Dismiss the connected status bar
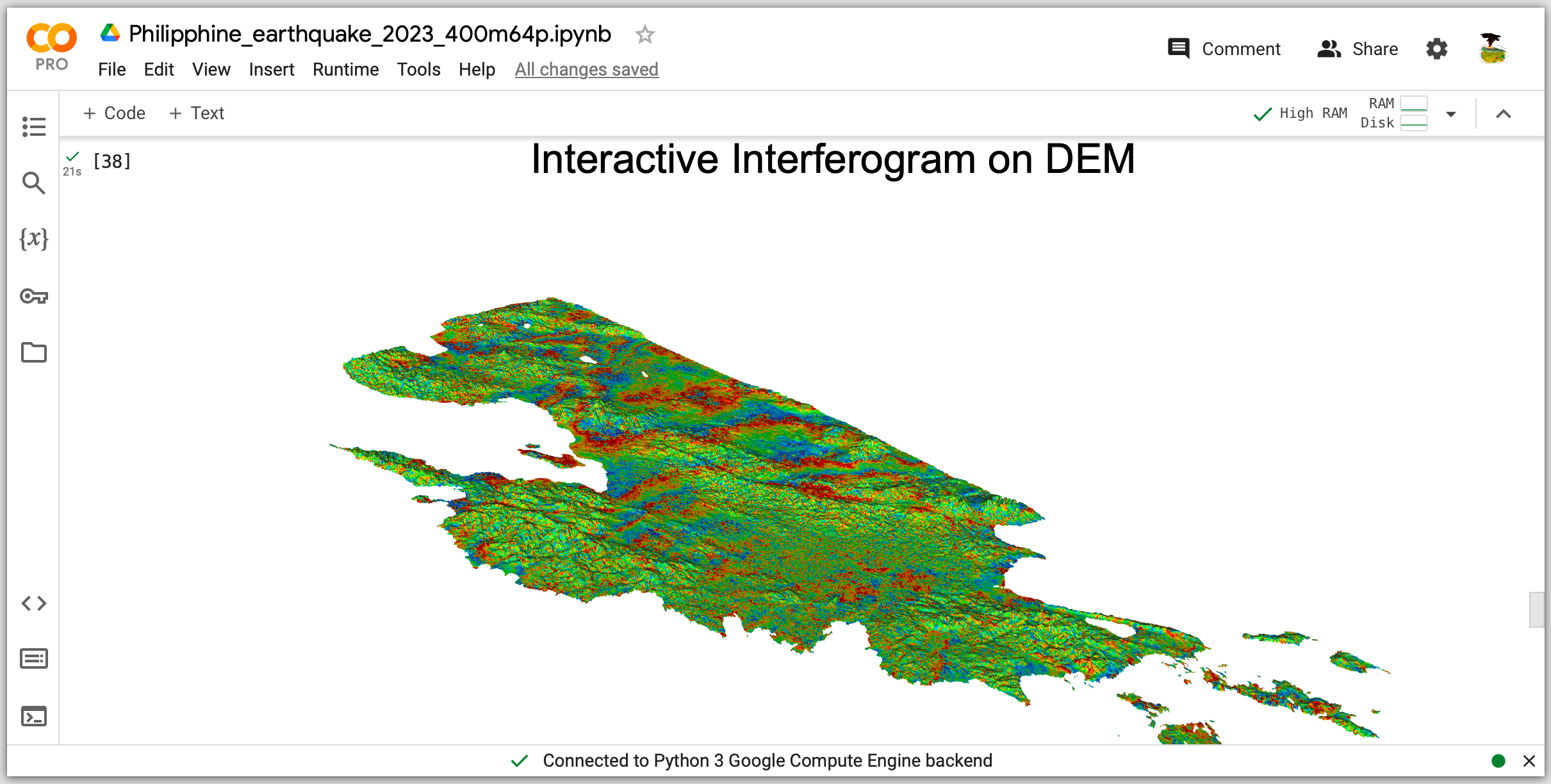Image resolution: width=1551 pixels, height=784 pixels. click(1529, 761)
